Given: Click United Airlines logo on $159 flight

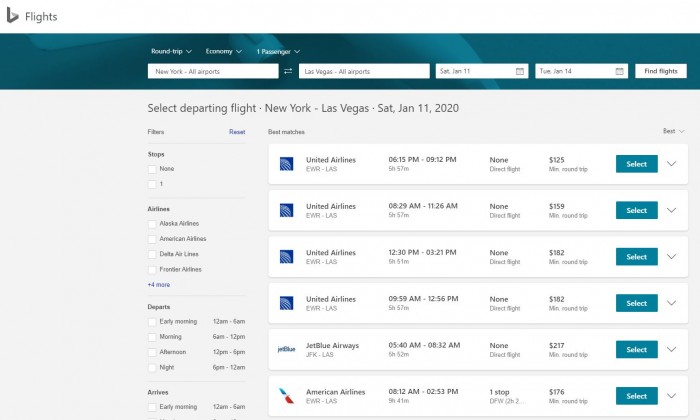Looking at the screenshot, I should 286,210.
